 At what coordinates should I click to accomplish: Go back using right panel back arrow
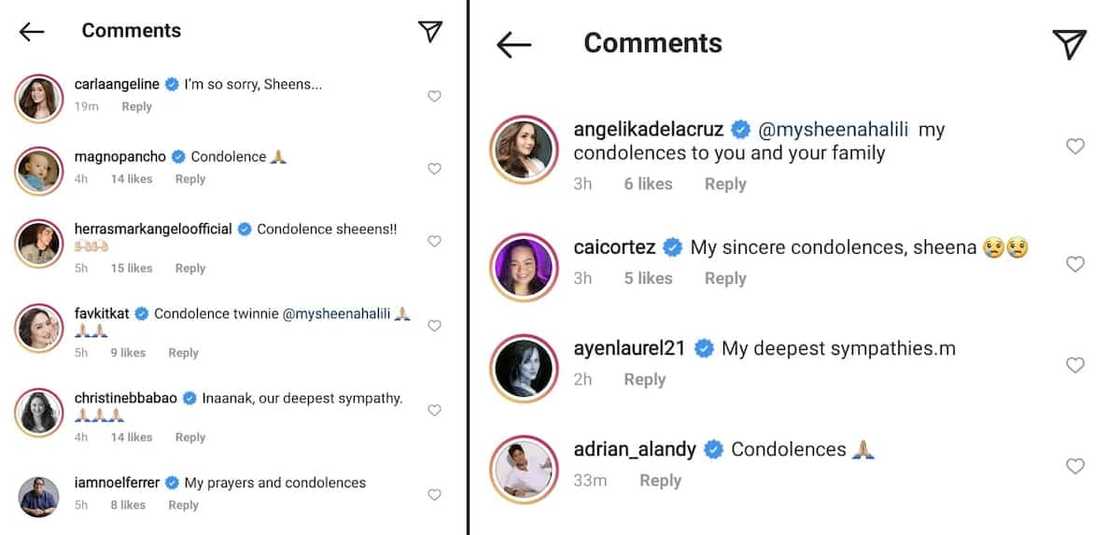(514, 44)
